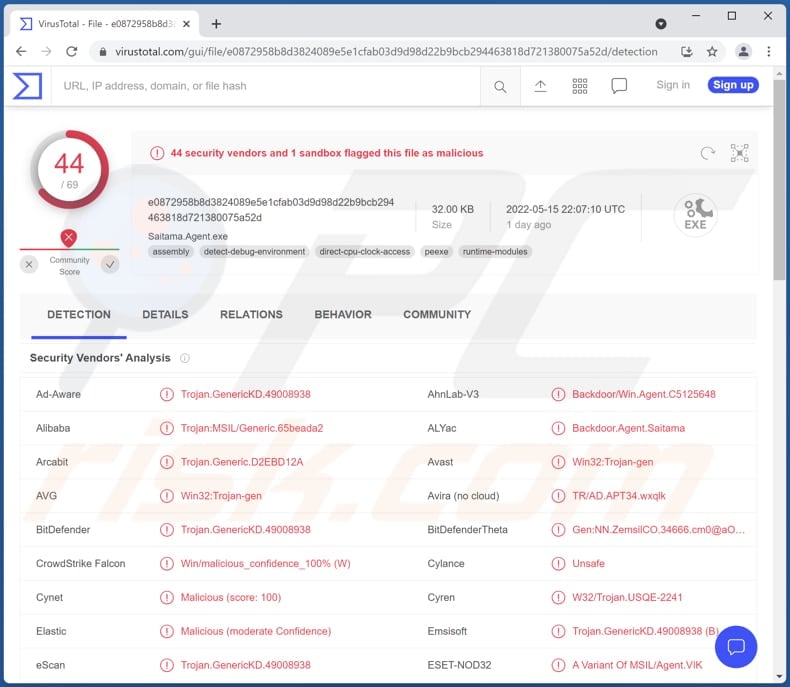Open the apps grid menu icon
The width and height of the screenshot is (790, 687).
(580, 86)
